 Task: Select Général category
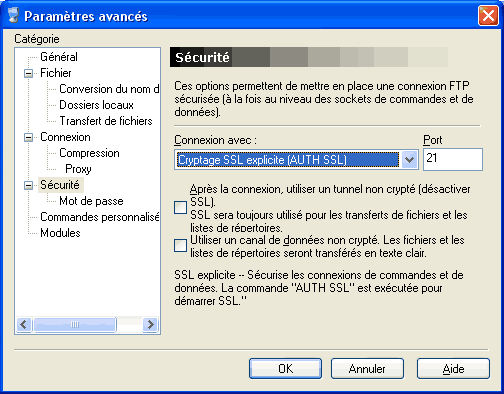click(59, 57)
